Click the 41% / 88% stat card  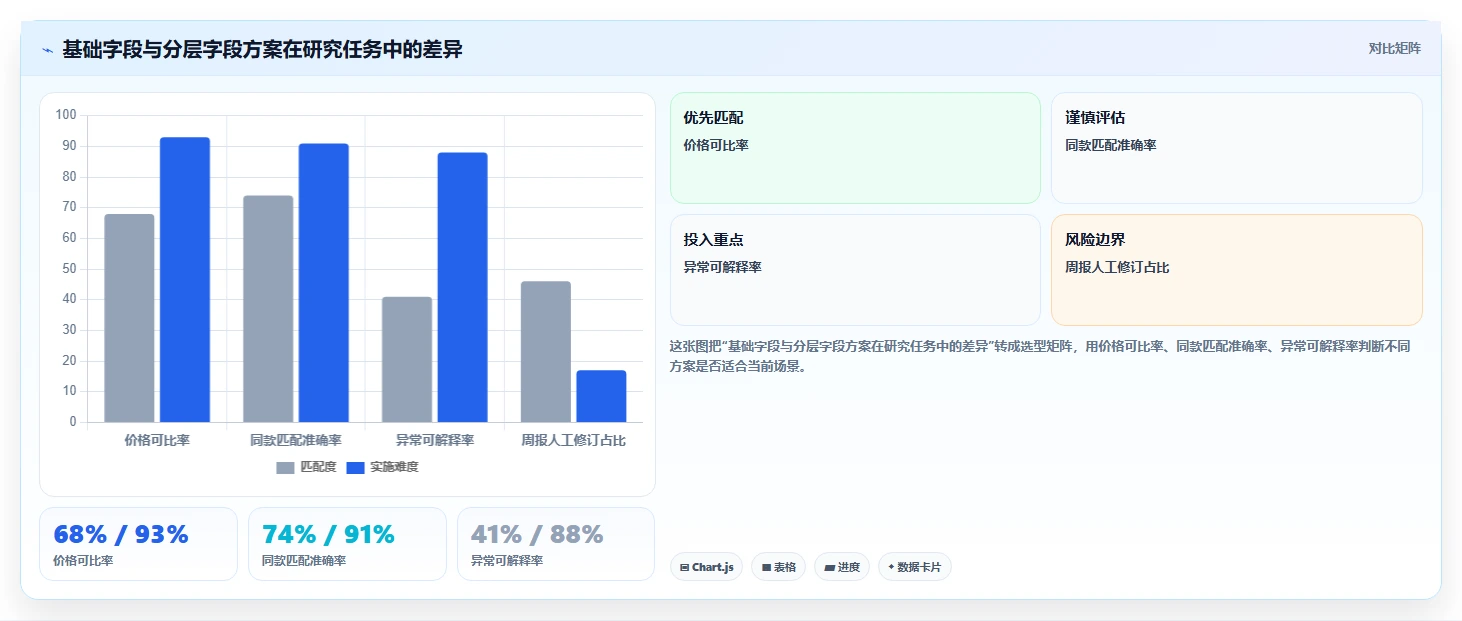(x=556, y=544)
